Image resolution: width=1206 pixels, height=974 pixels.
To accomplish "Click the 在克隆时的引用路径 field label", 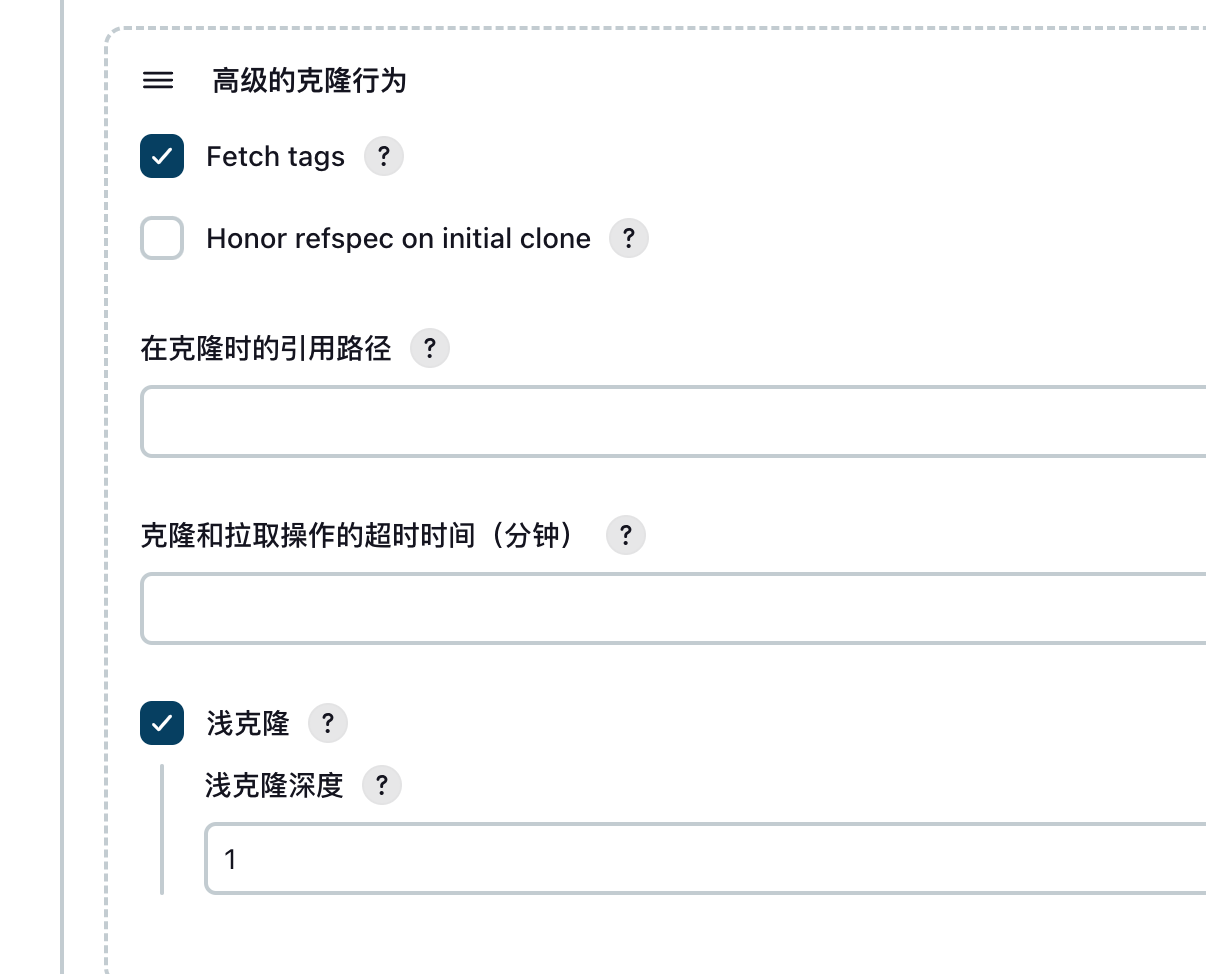I will coord(266,349).
